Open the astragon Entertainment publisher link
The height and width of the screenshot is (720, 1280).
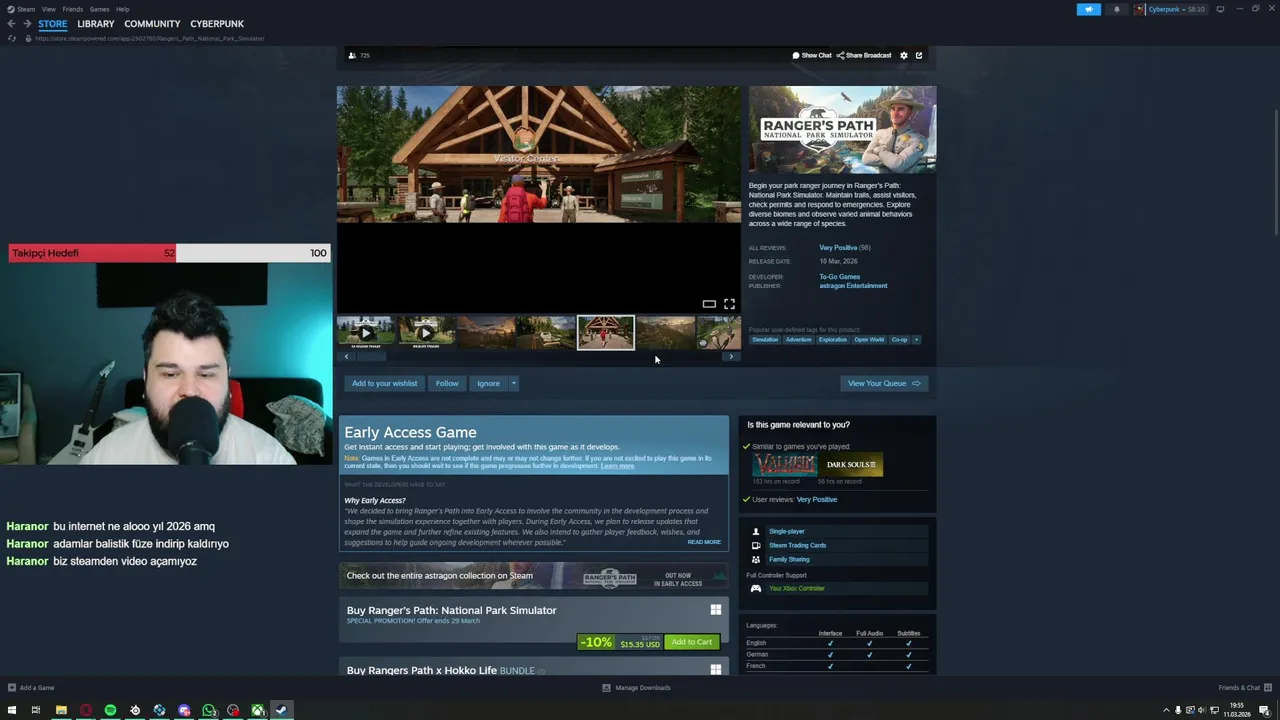[853, 286]
